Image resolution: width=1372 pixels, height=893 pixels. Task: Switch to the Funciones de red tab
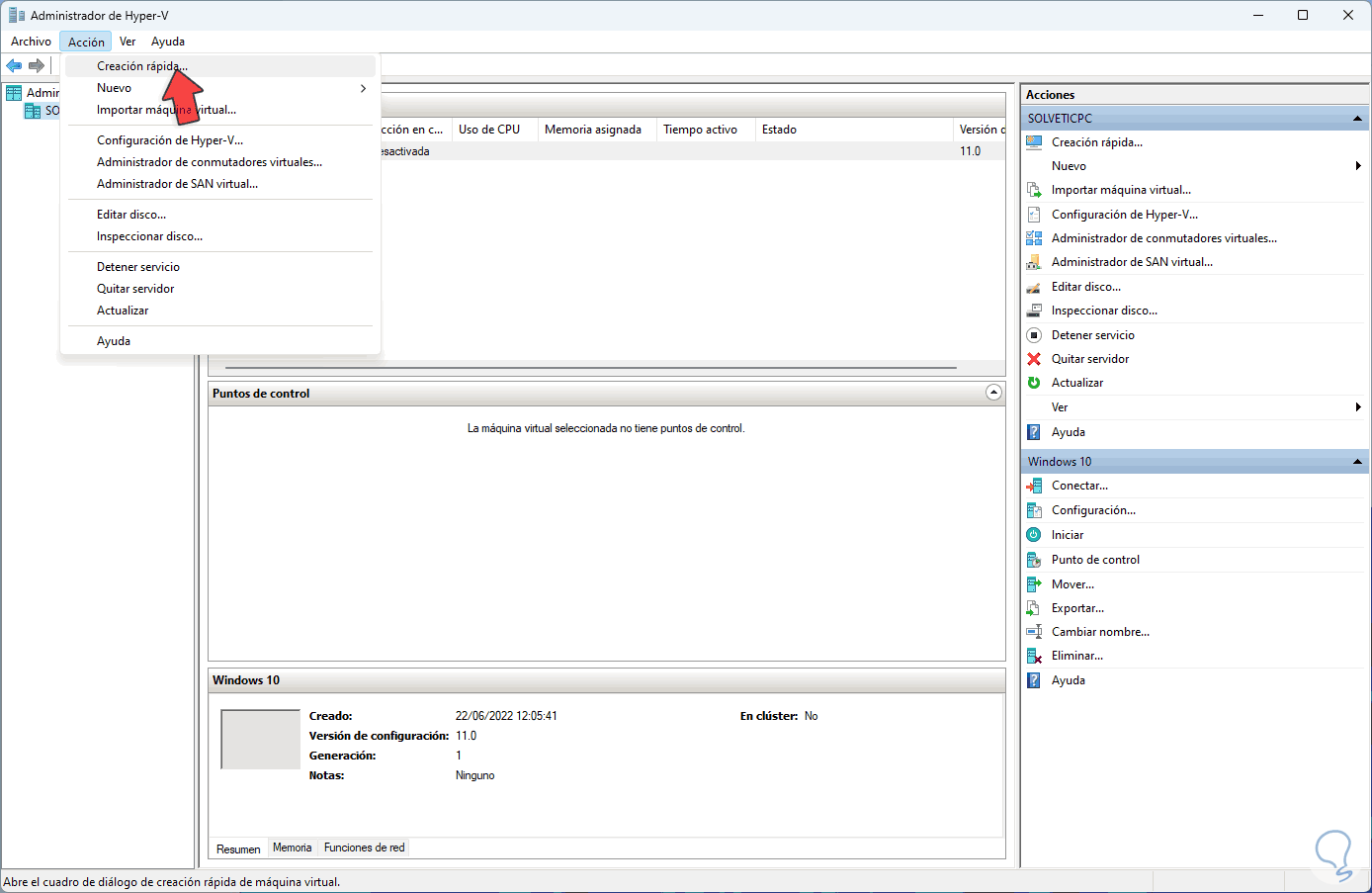tap(364, 848)
